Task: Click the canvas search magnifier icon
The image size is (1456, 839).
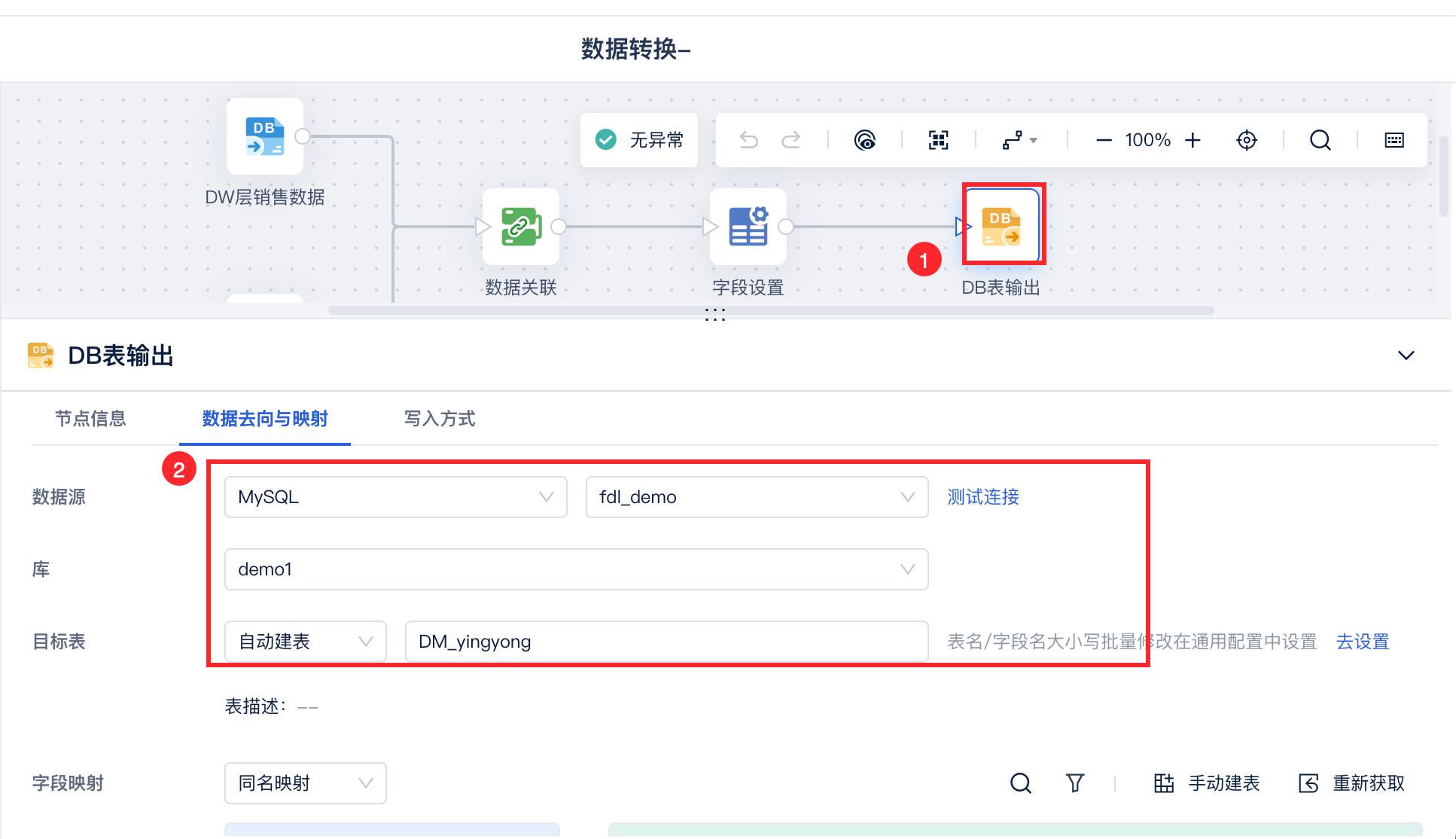Action: 1320,140
